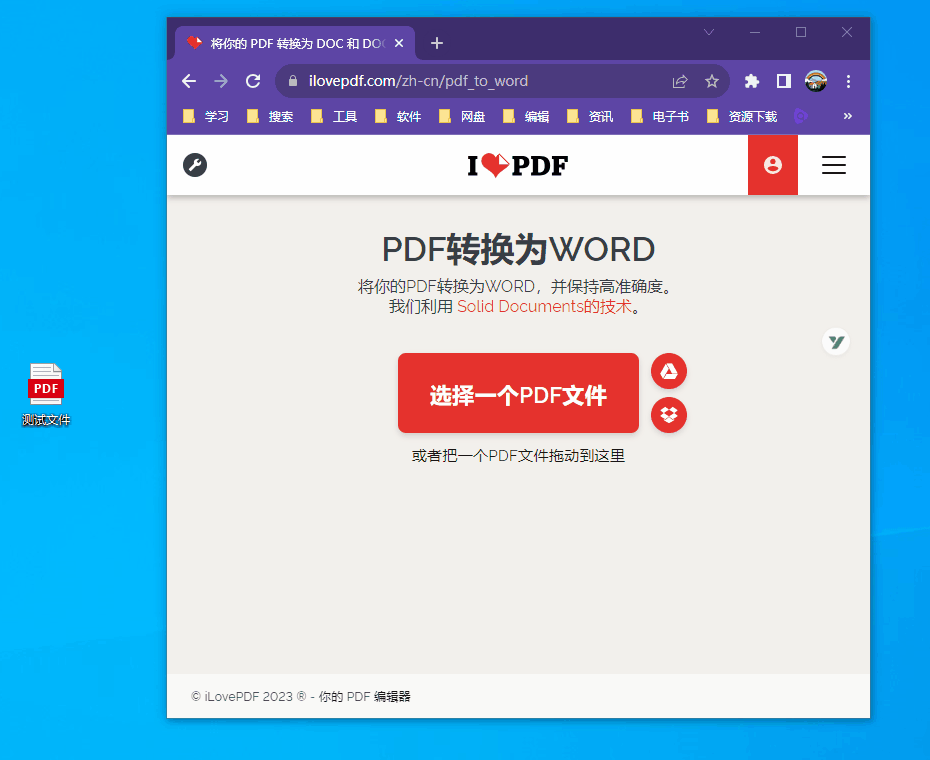Open the iLovePDF logo homepage
The image size is (930, 760).
(518, 165)
